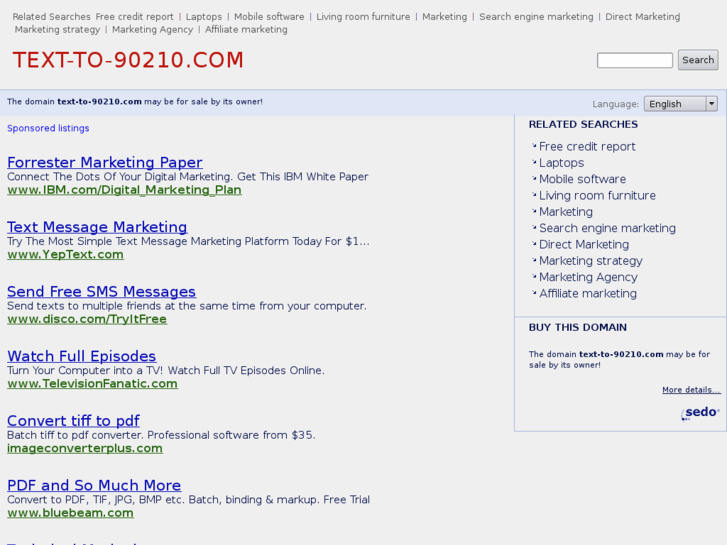Click Sponsored listings label
727x545 pixels.
[48, 128]
